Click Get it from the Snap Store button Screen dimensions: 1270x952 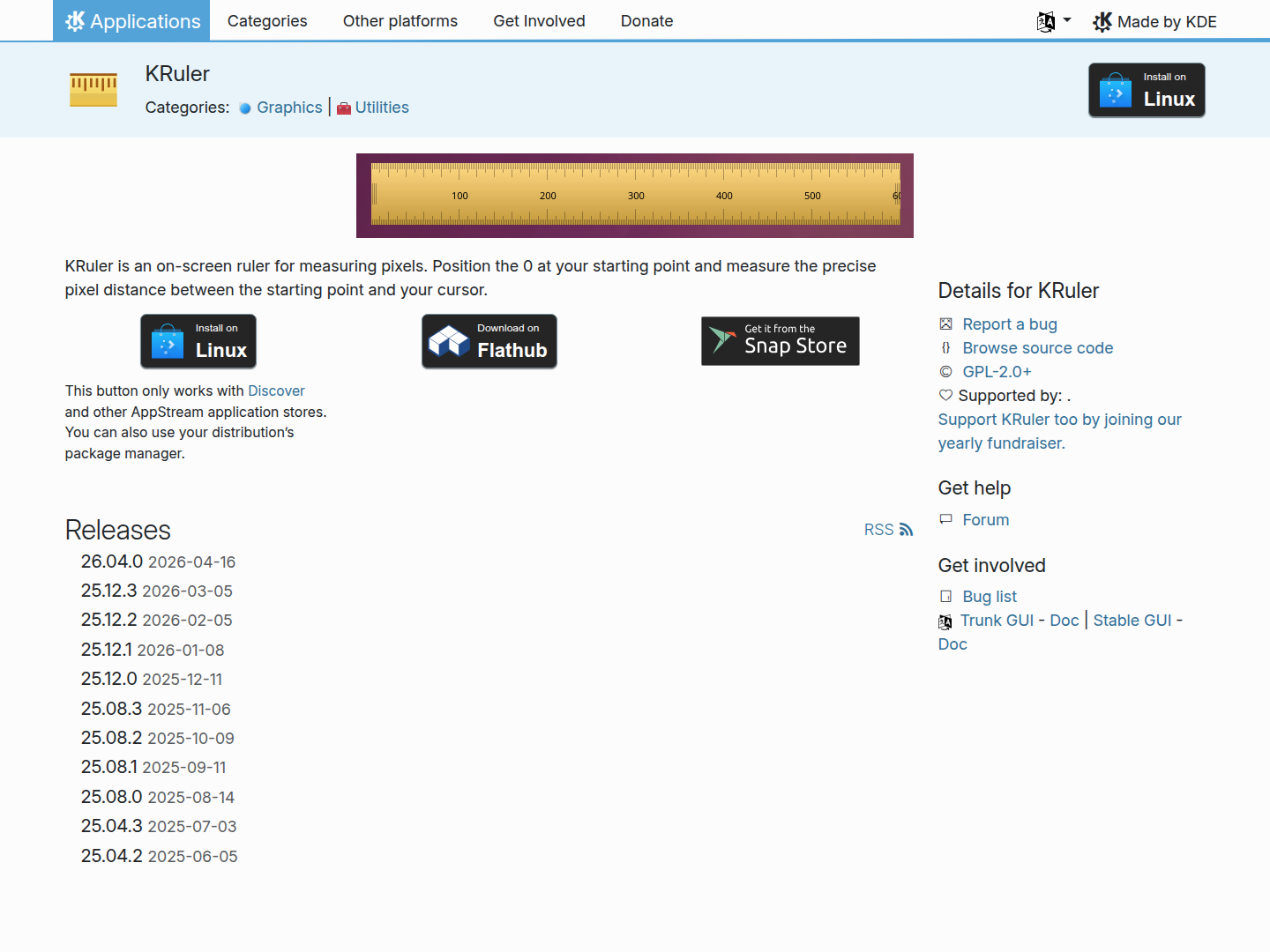tap(781, 341)
